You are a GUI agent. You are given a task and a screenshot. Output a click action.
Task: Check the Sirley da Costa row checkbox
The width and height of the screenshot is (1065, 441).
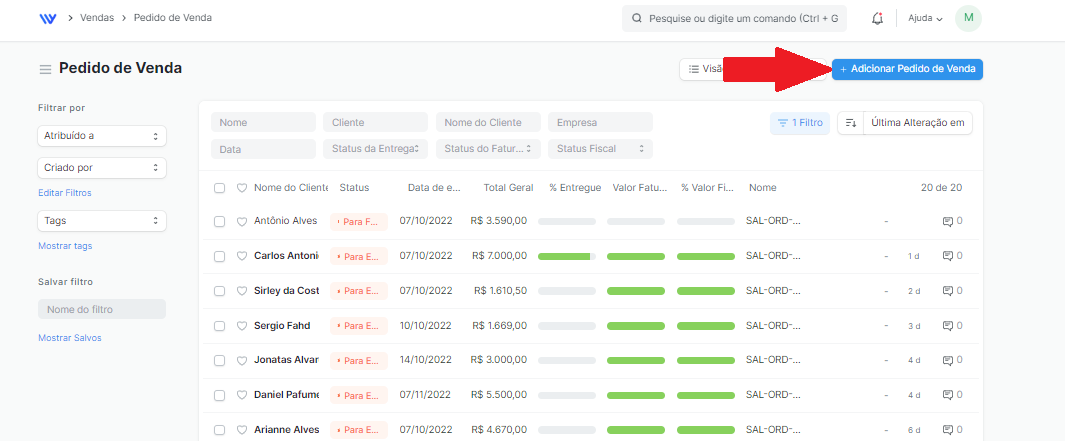[219, 291]
